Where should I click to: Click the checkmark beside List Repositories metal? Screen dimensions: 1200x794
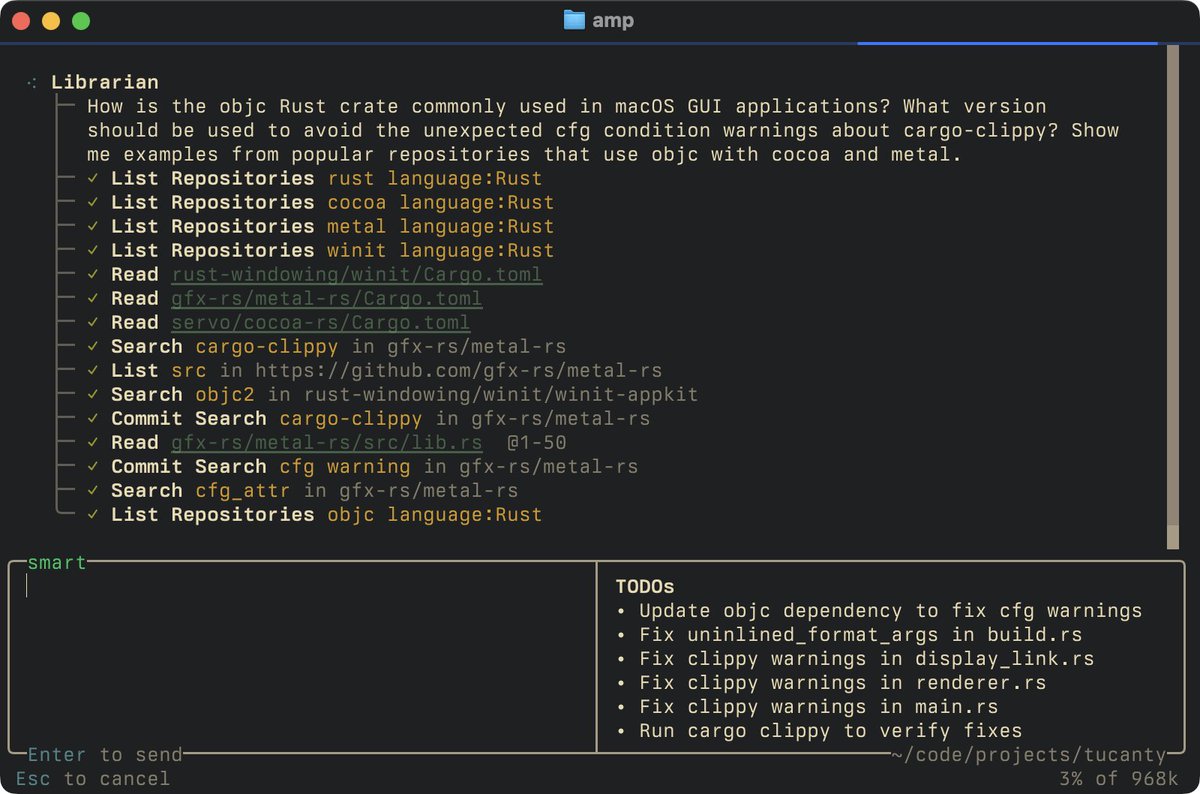[x=93, y=227]
